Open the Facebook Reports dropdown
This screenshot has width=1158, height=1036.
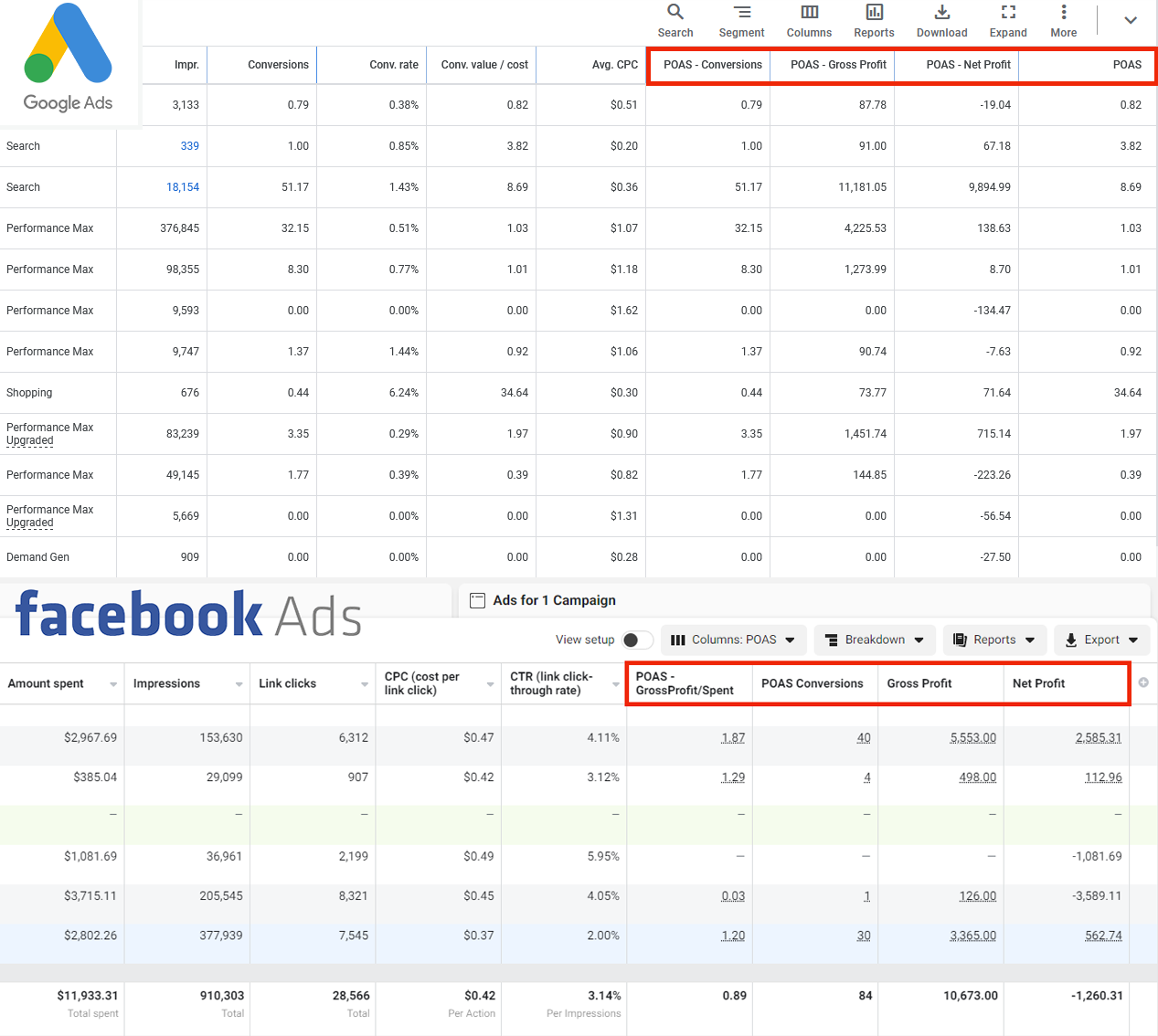click(994, 640)
